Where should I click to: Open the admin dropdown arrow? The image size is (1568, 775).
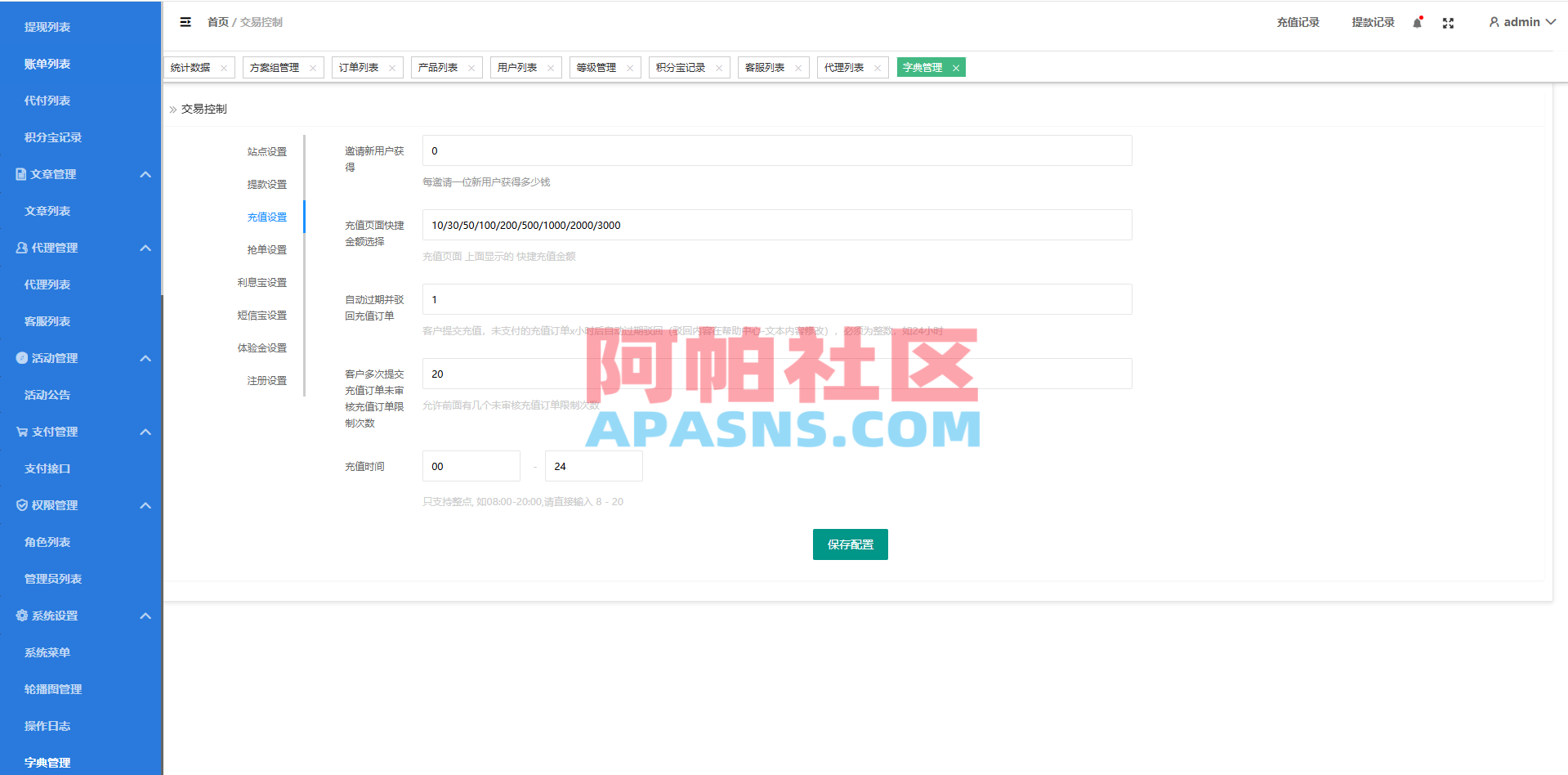1550,22
